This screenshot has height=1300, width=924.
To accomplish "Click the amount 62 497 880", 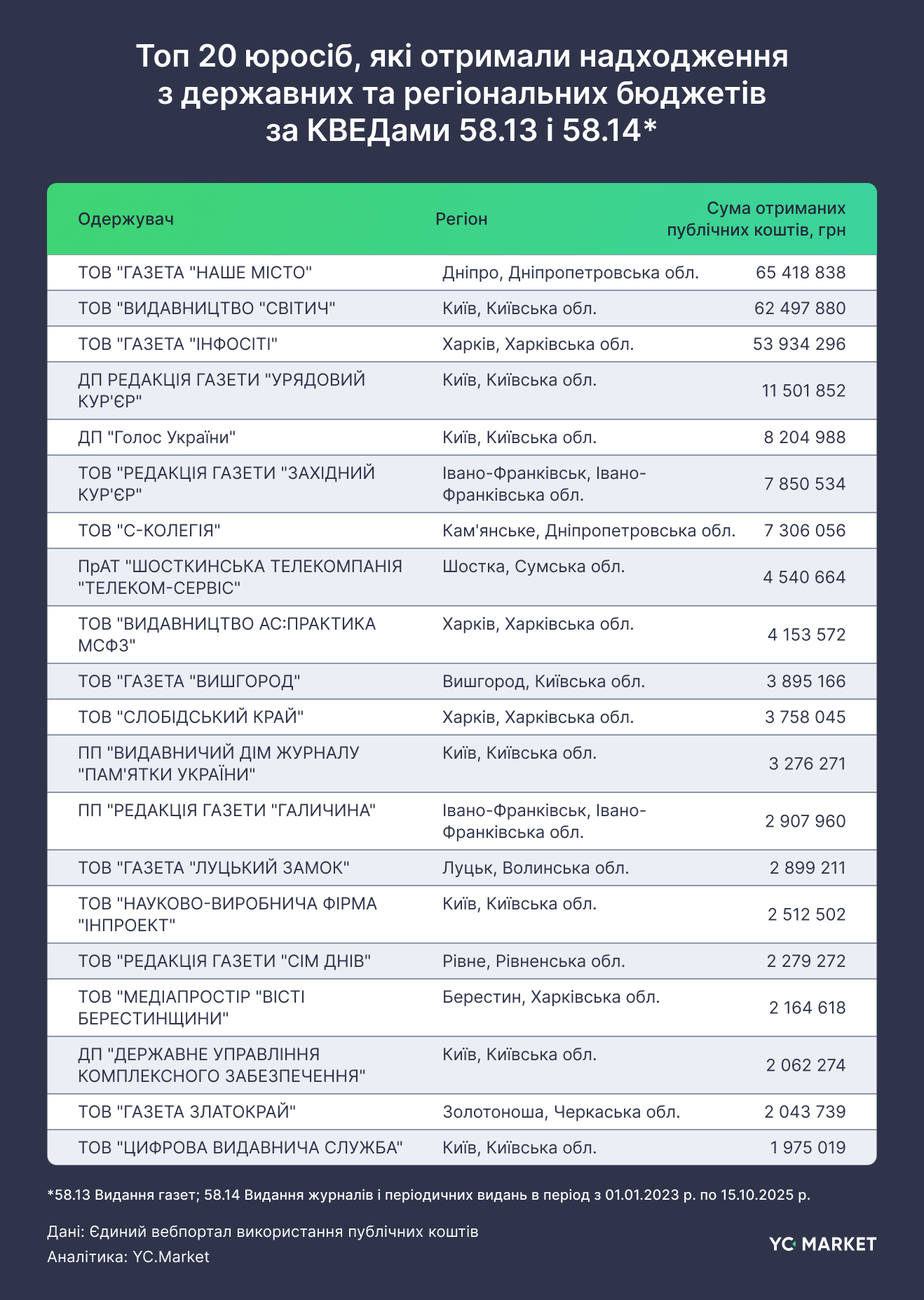I will 800,309.
